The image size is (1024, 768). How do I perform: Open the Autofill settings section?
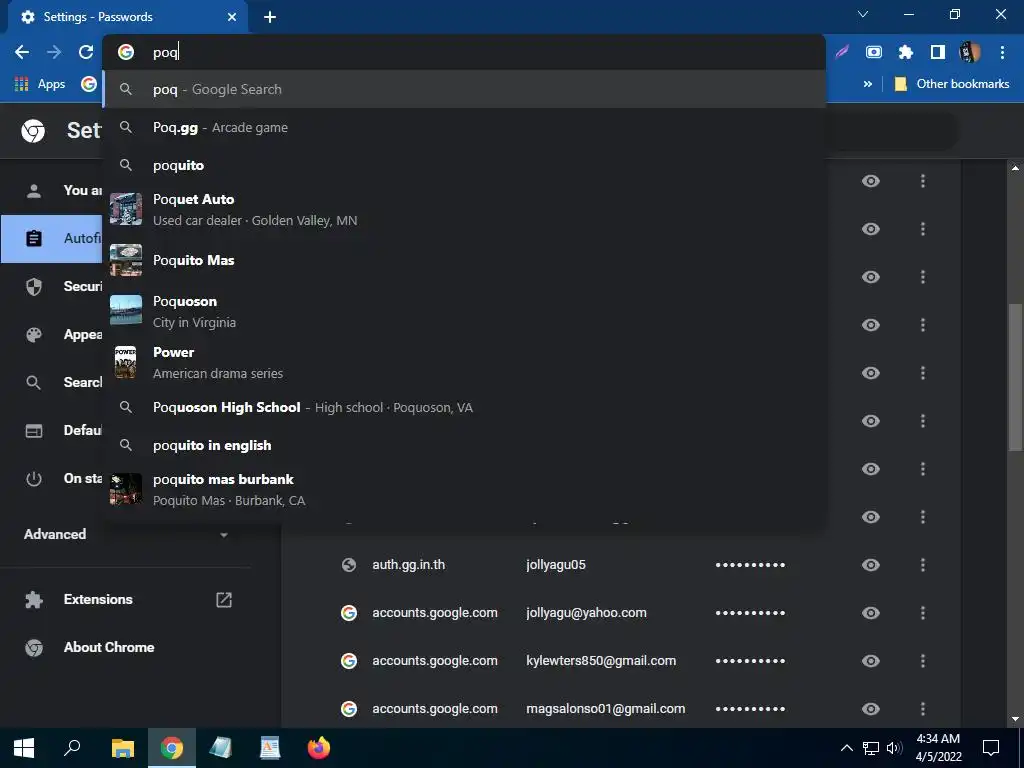pos(52,238)
